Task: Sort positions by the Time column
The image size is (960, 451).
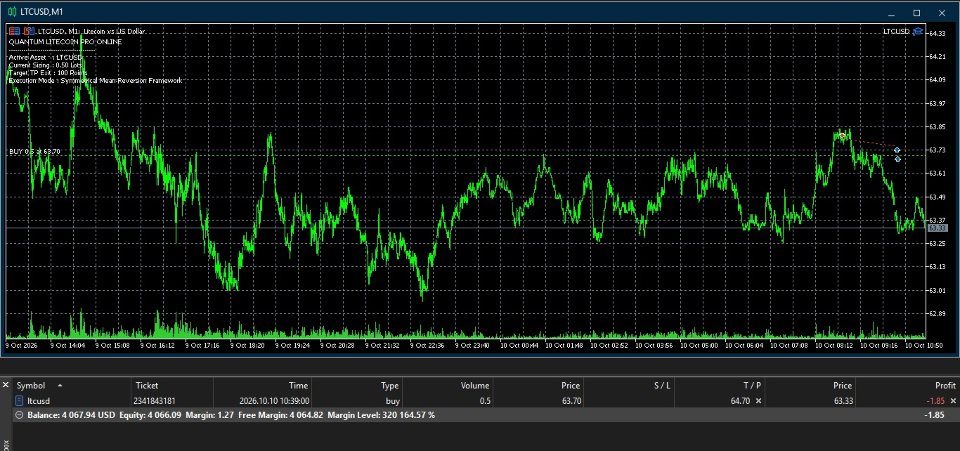Action: (x=298, y=386)
